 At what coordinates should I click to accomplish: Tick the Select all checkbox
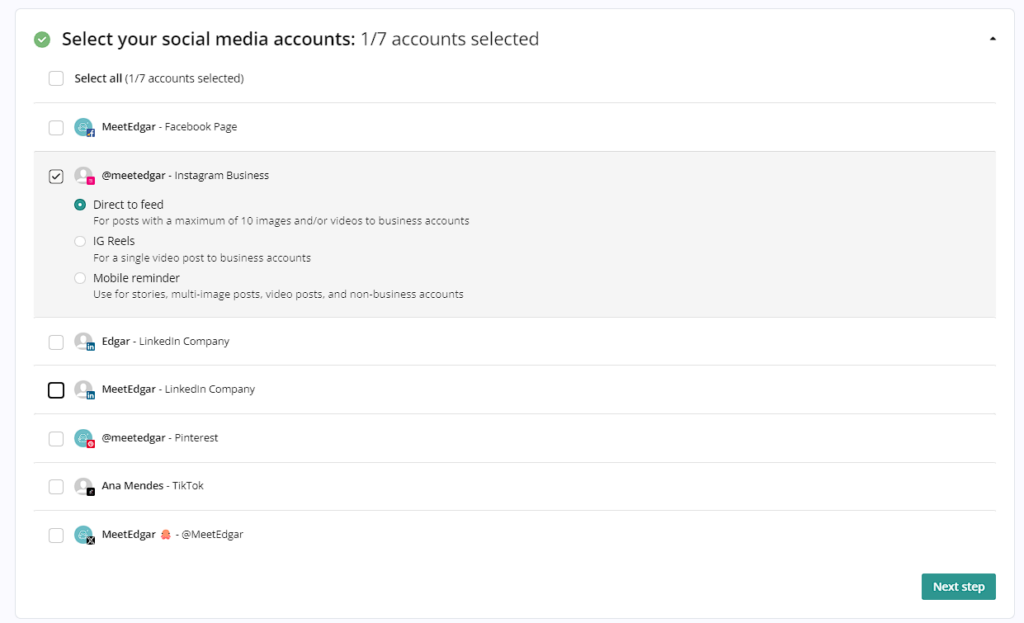click(56, 78)
